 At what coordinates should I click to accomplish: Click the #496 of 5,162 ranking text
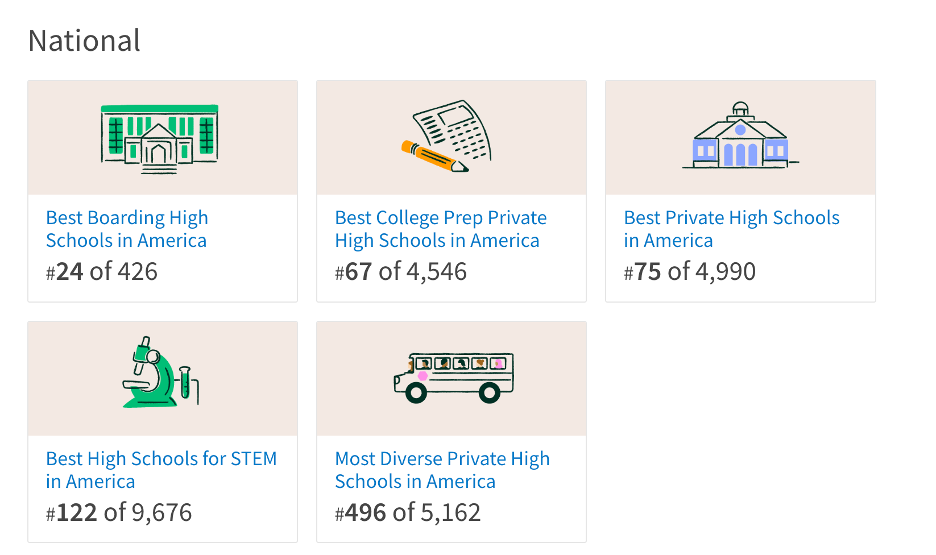408,513
